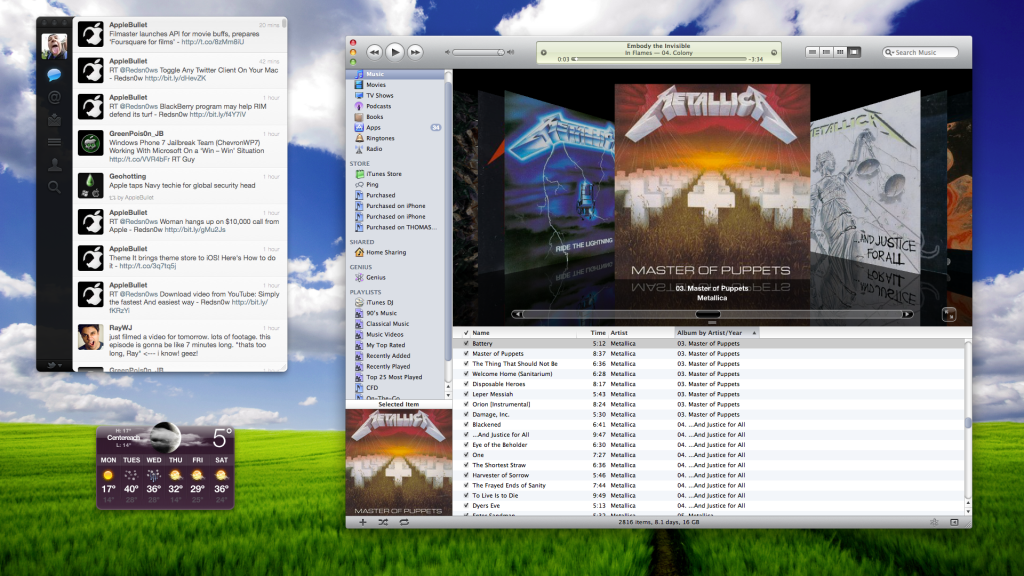
Task: Uncheck the Blackened song checkbox
Action: pyautogui.click(x=466, y=424)
